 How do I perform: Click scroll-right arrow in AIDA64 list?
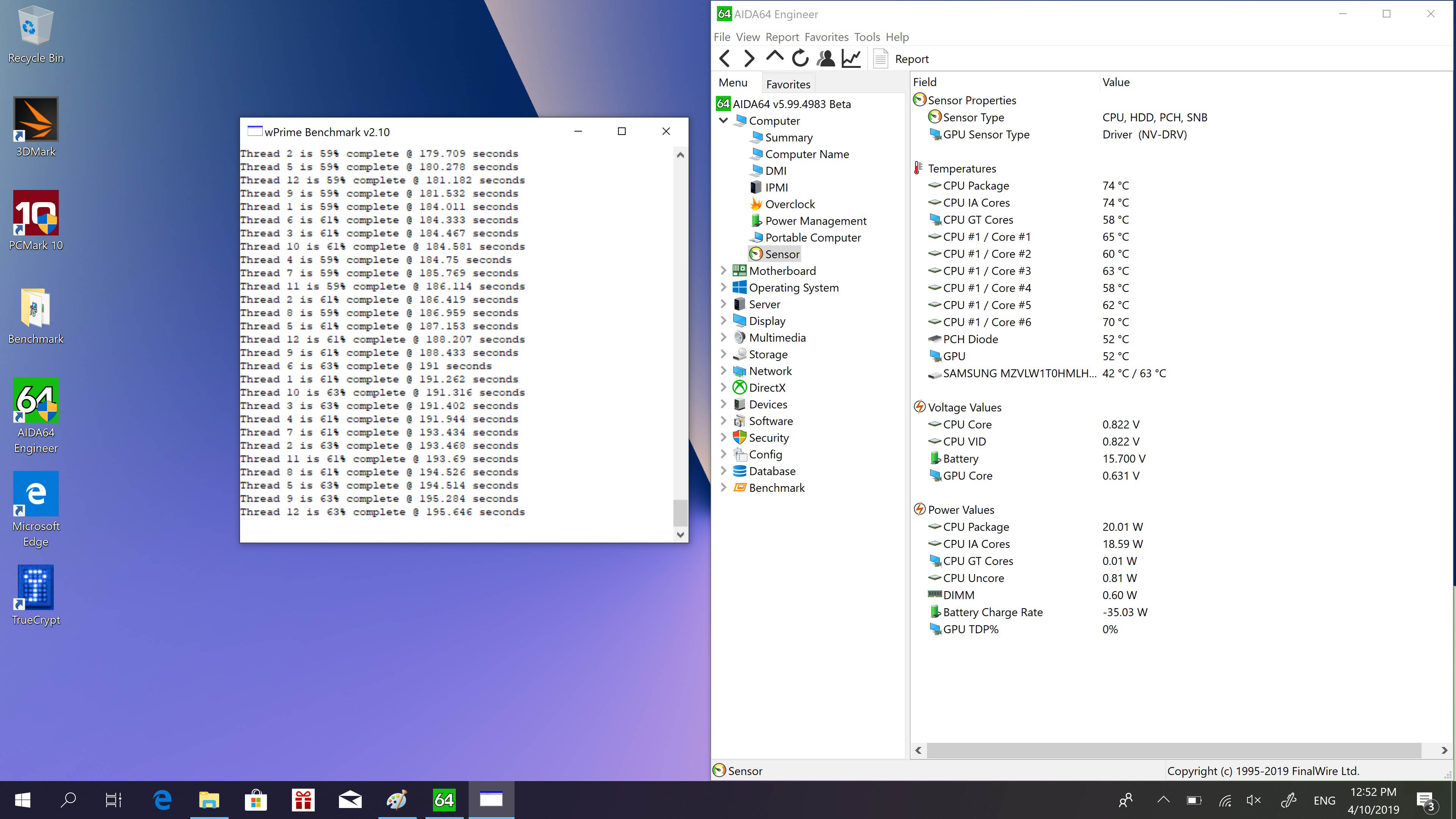[1444, 750]
